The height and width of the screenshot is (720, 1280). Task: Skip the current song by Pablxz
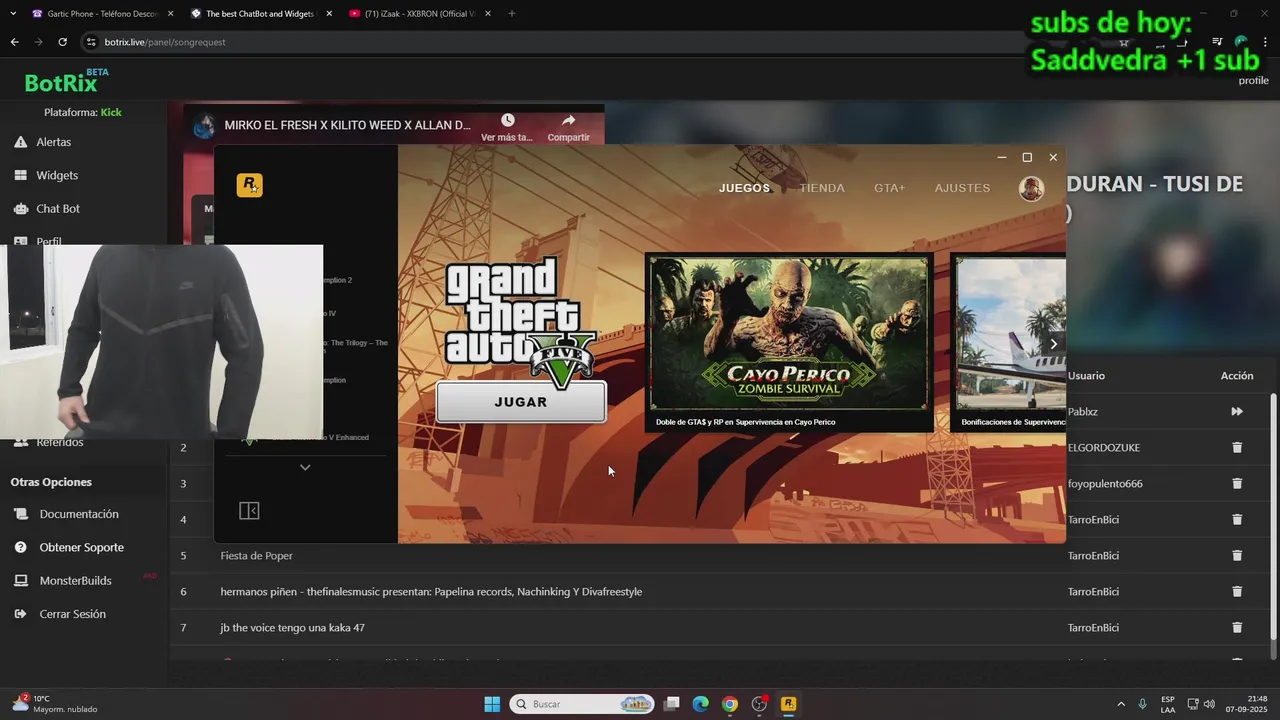pyautogui.click(x=1237, y=411)
